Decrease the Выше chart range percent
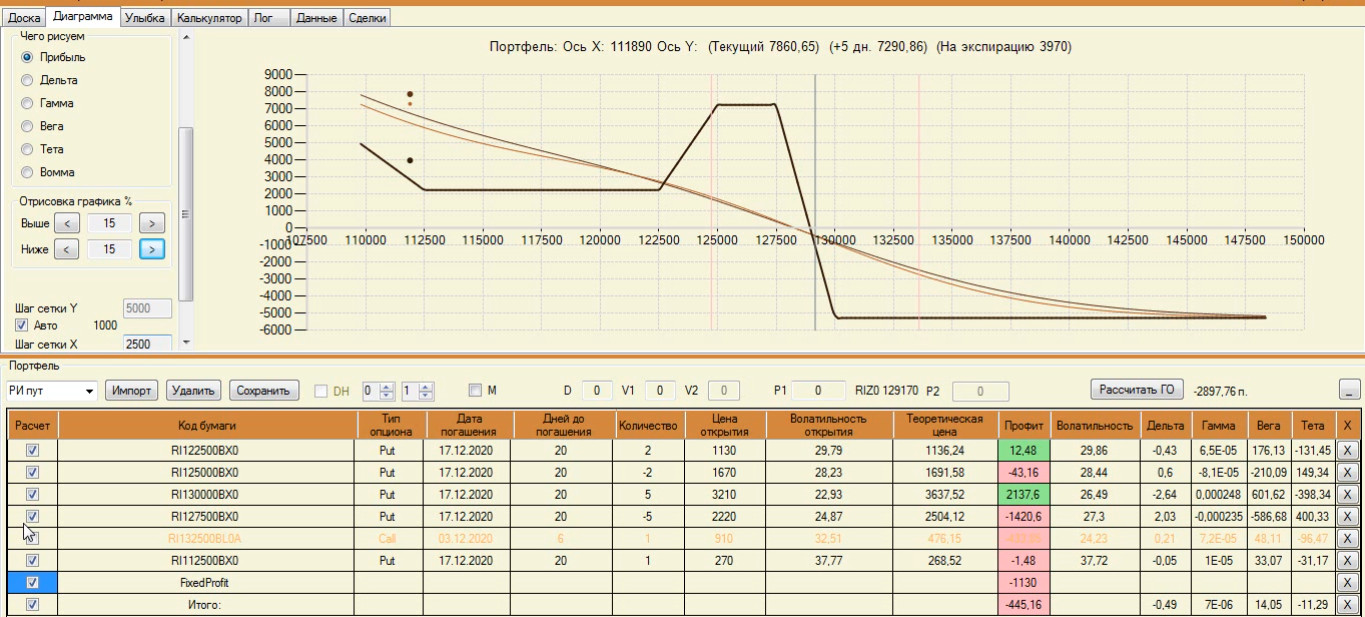 pyautogui.click(x=66, y=224)
